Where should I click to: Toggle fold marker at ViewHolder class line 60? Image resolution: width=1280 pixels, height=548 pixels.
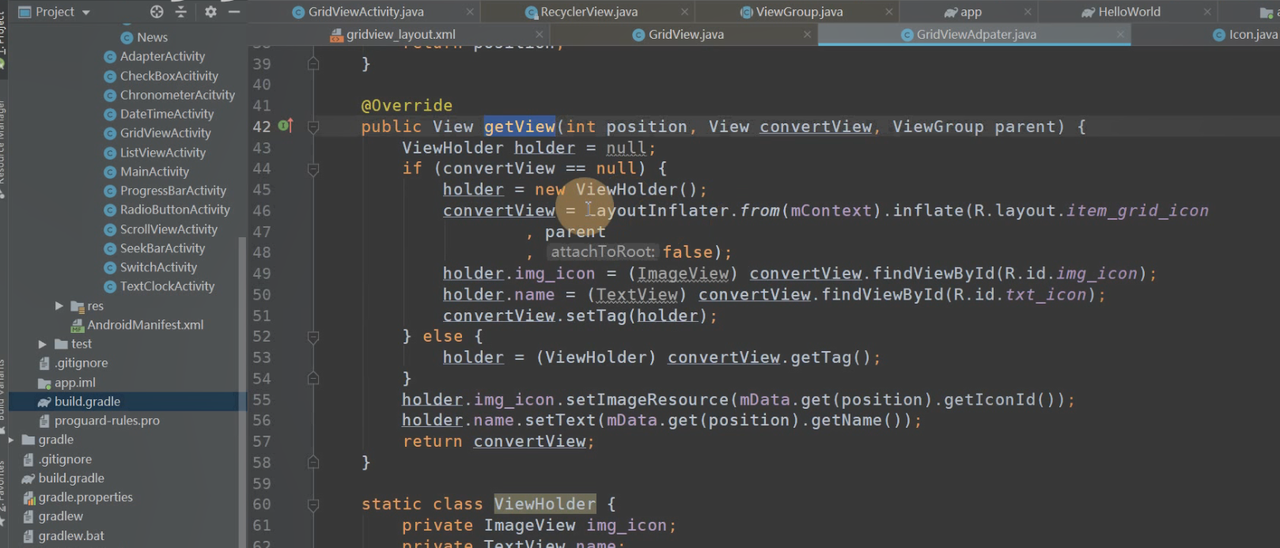[x=313, y=505]
